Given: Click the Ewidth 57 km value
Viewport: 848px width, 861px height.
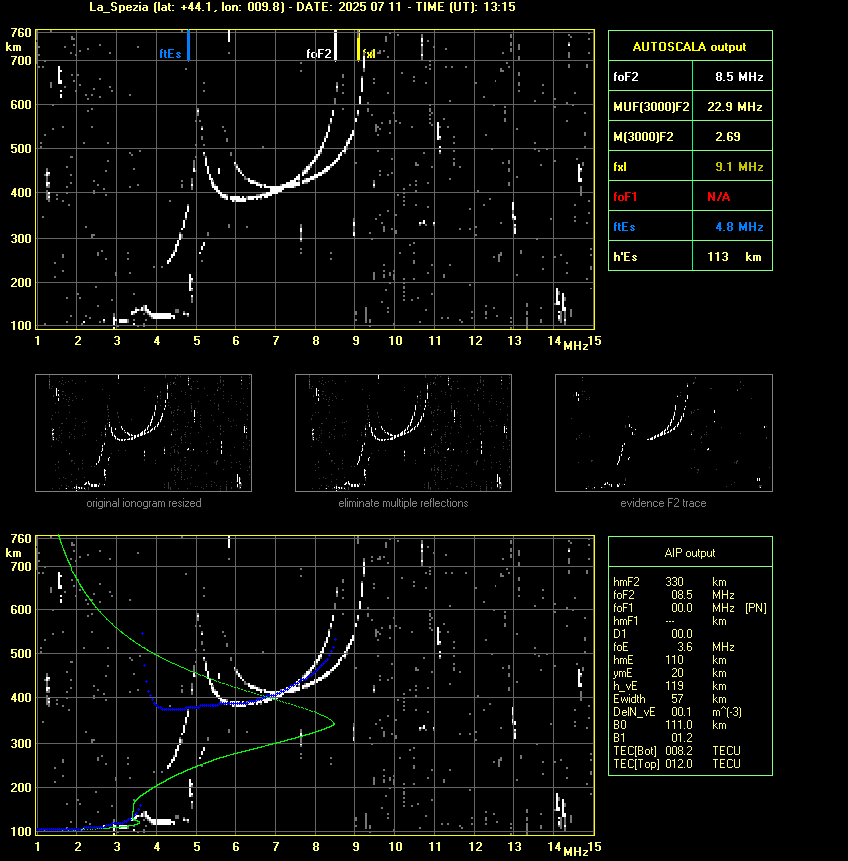Looking at the screenshot, I should [x=677, y=699].
